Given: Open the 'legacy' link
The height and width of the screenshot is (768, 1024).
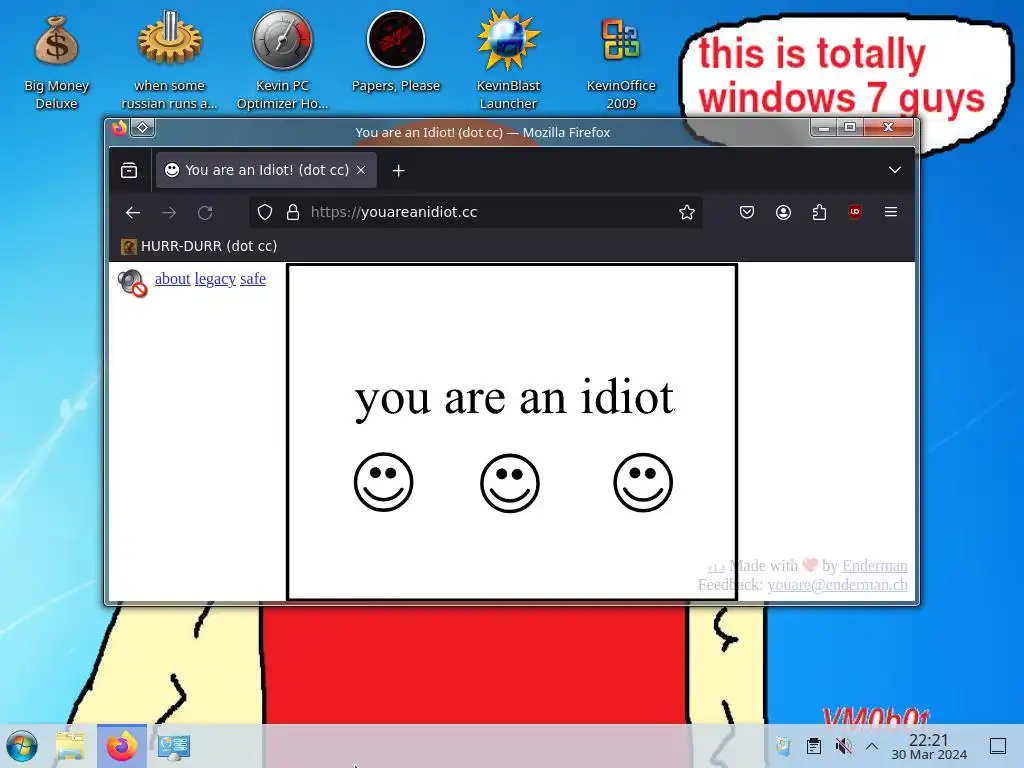Looking at the screenshot, I should pos(215,279).
